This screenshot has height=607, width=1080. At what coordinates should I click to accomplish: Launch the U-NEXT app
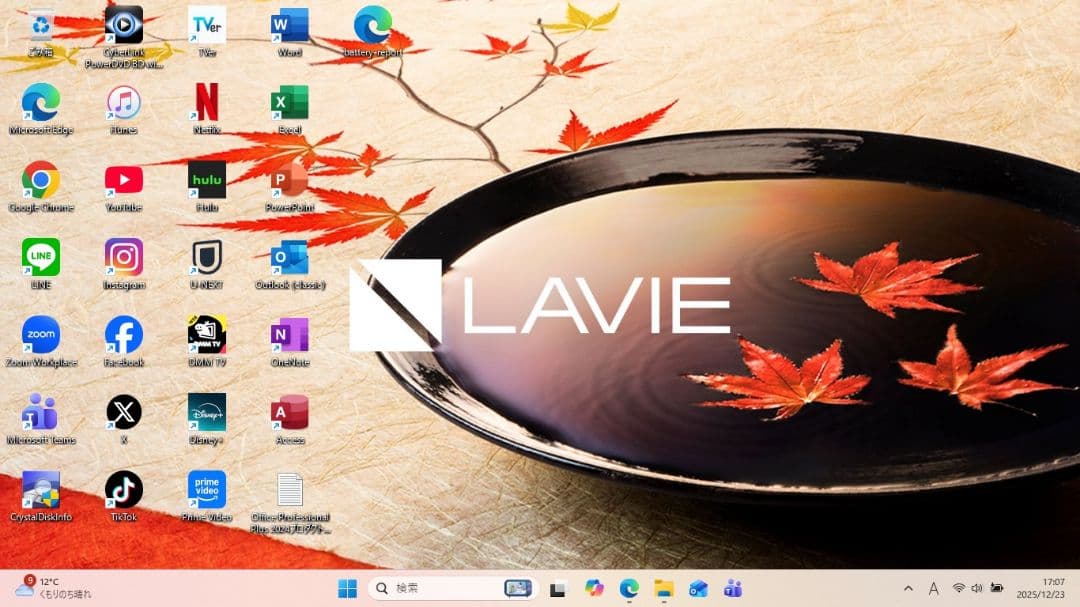pos(206,260)
